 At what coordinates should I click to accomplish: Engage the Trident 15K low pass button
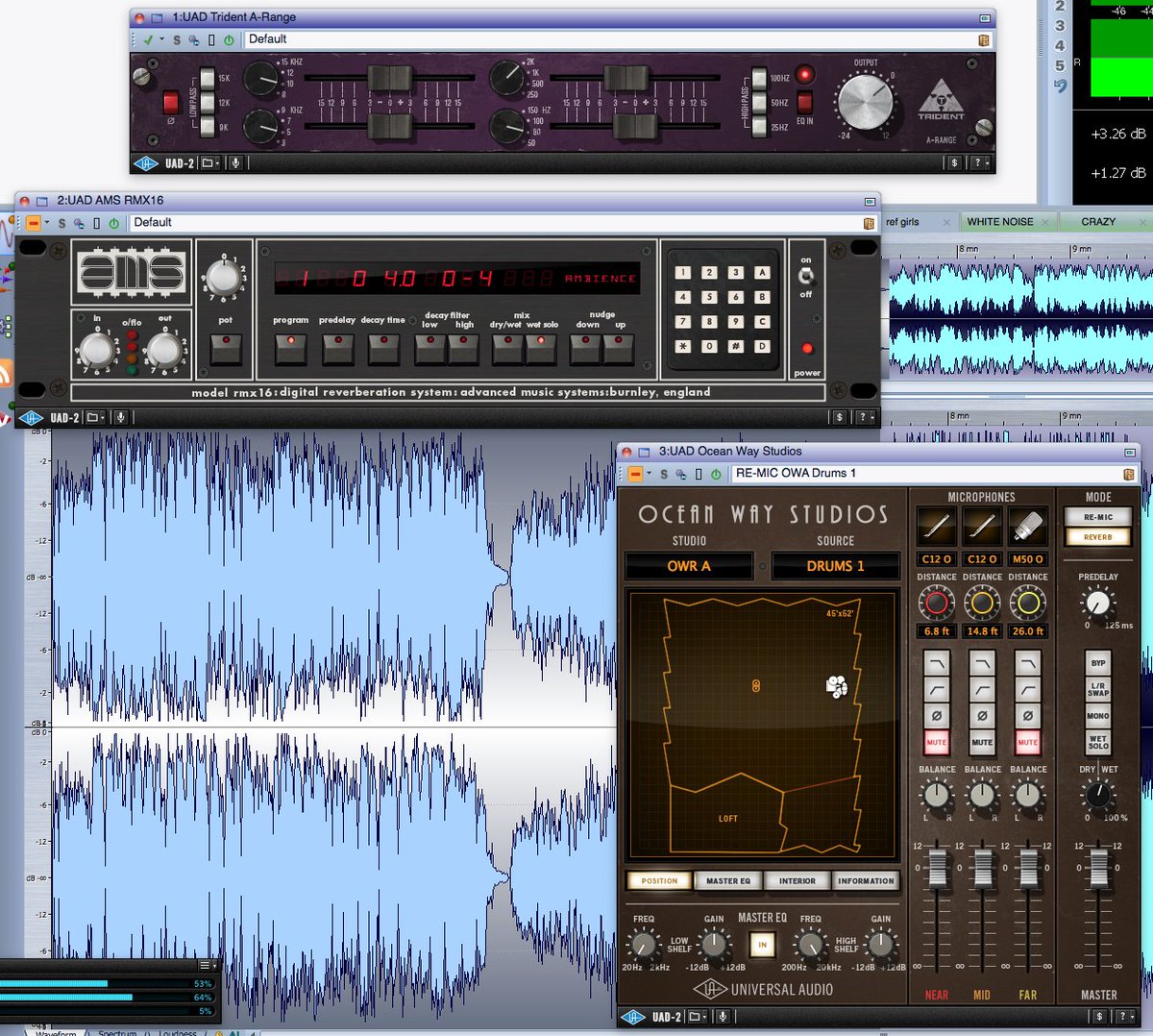pos(207,78)
